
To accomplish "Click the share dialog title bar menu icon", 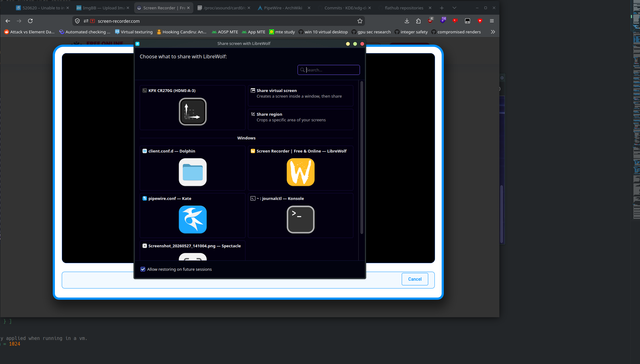I will click(138, 44).
